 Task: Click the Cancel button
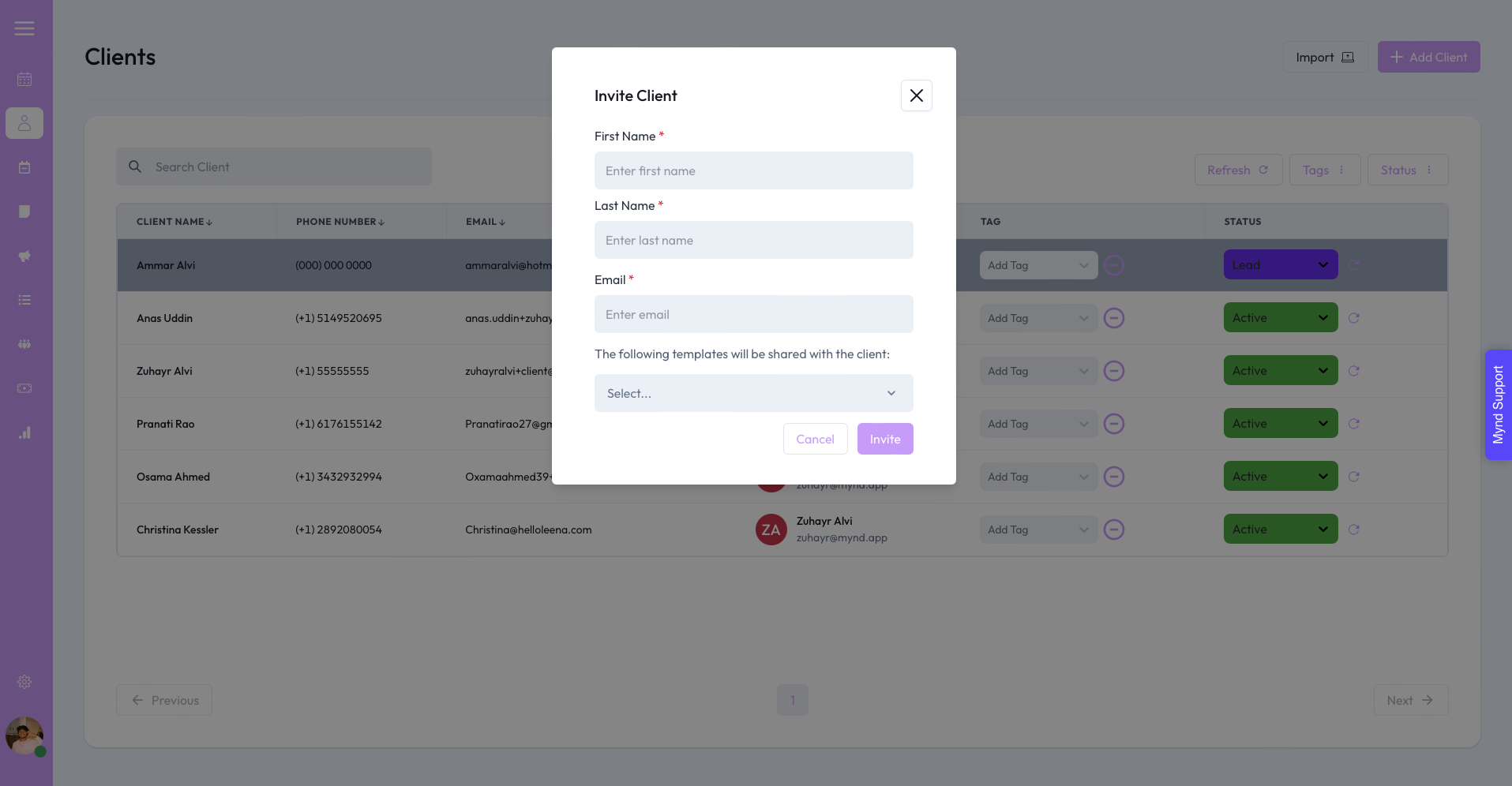click(x=815, y=439)
